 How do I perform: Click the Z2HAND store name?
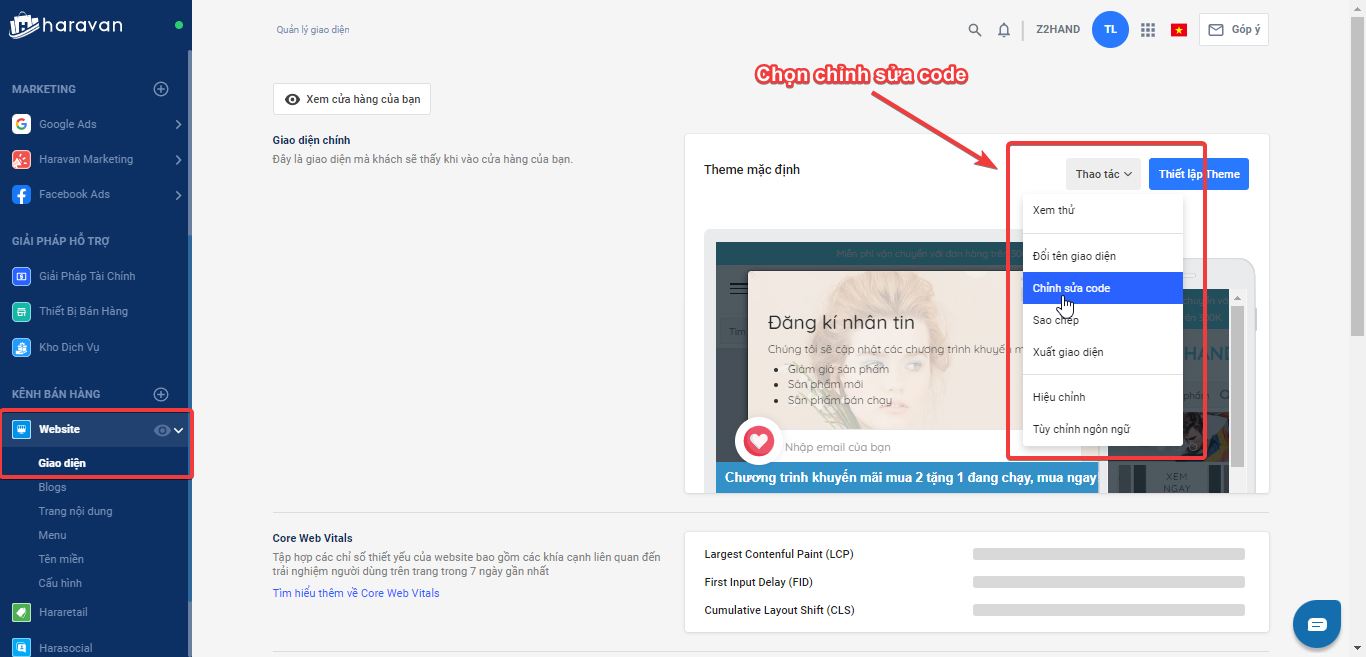1058,30
